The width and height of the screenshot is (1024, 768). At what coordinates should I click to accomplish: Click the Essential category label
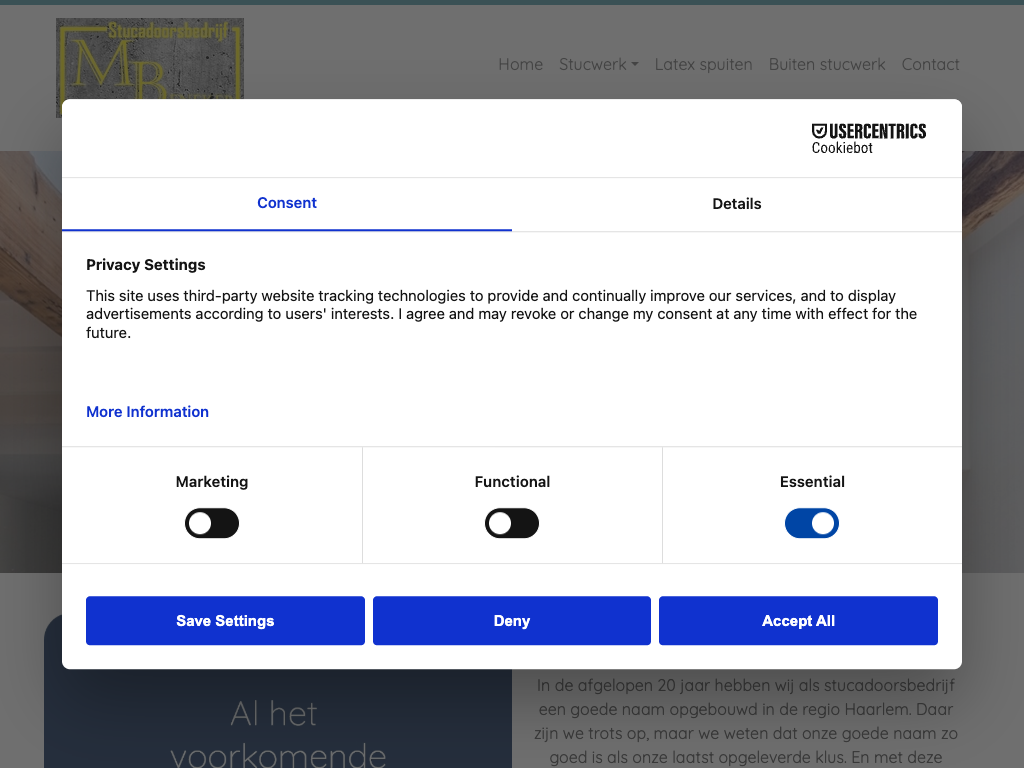coord(812,482)
